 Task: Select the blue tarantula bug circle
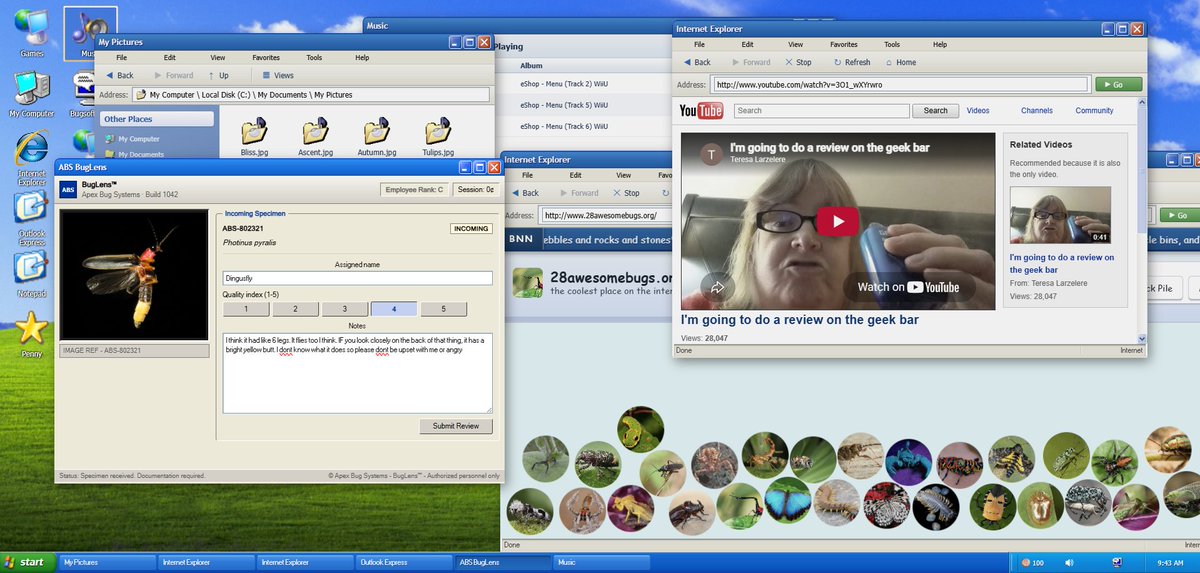click(908, 463)
